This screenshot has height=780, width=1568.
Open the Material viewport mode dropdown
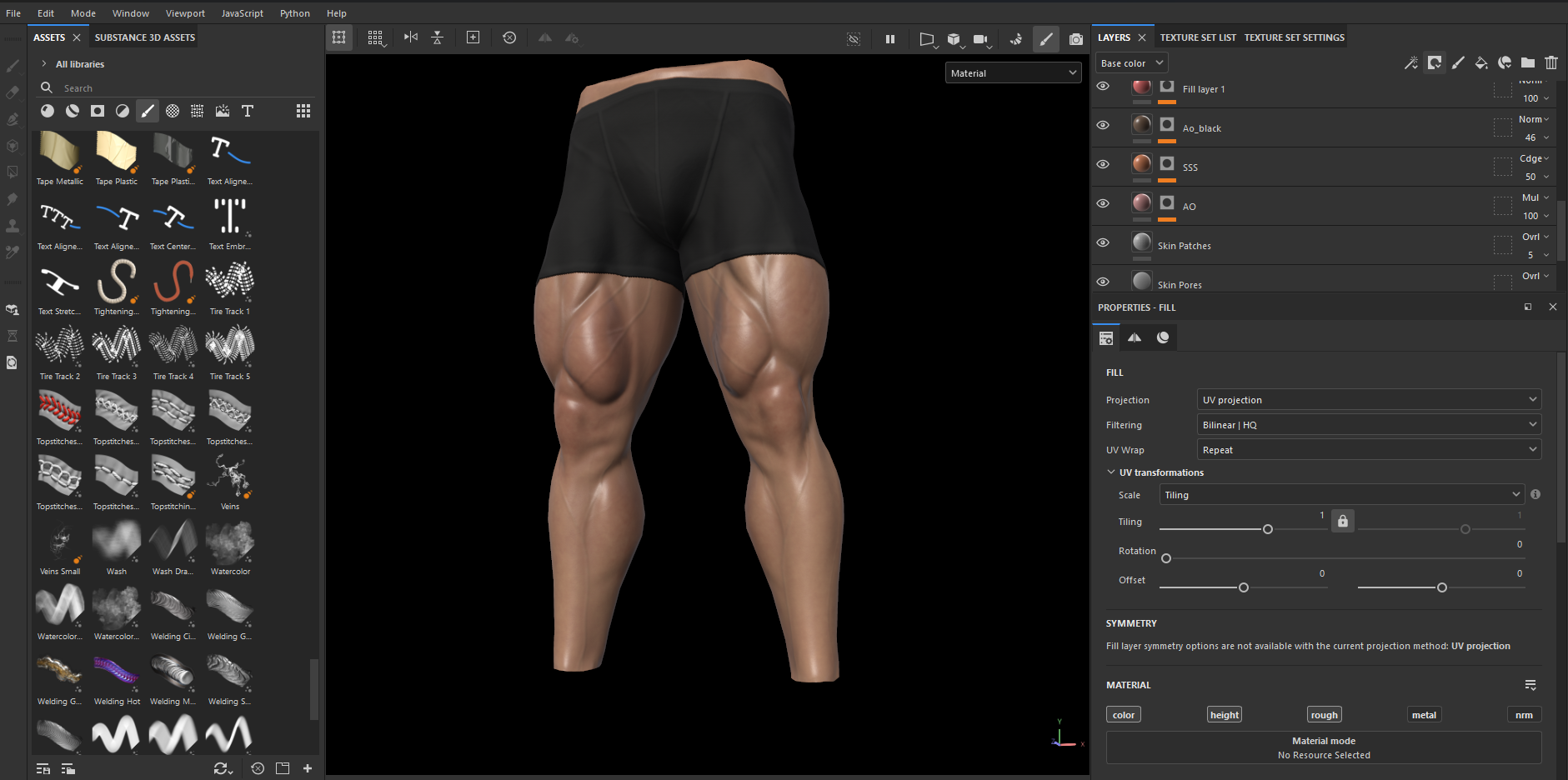pos(1013,73)
